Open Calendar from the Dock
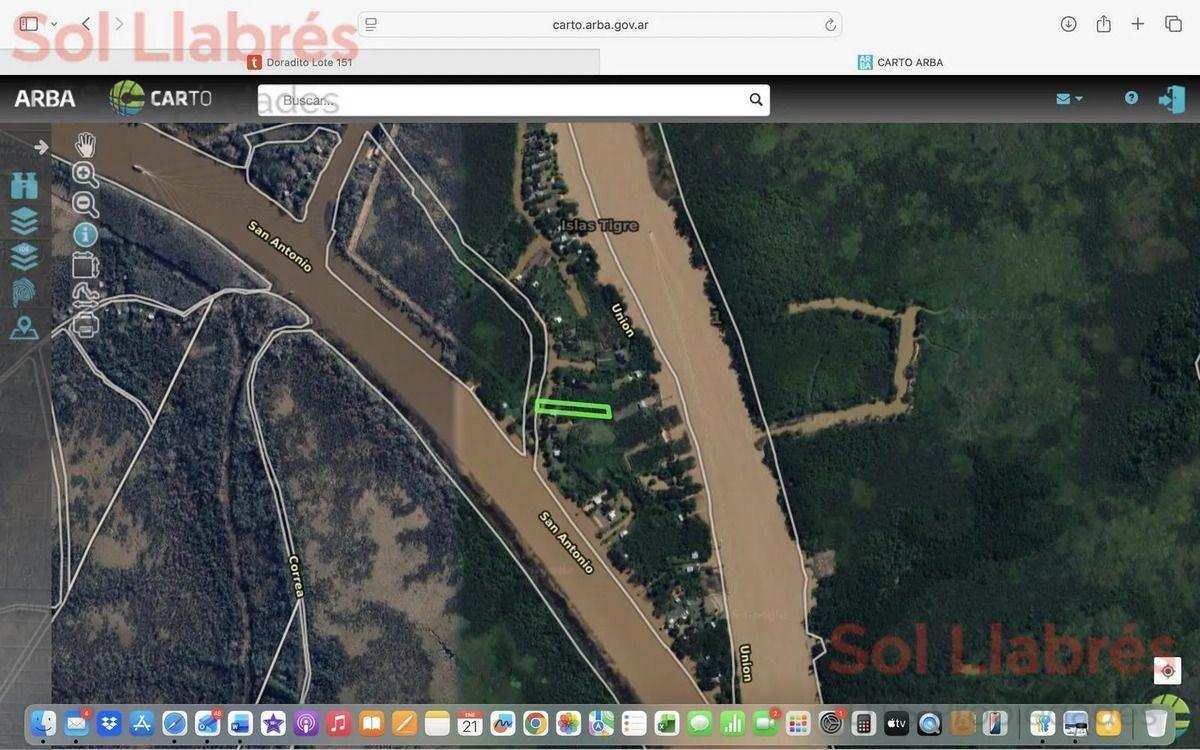Screen dimensions: 1200x750 pos(470,722)
